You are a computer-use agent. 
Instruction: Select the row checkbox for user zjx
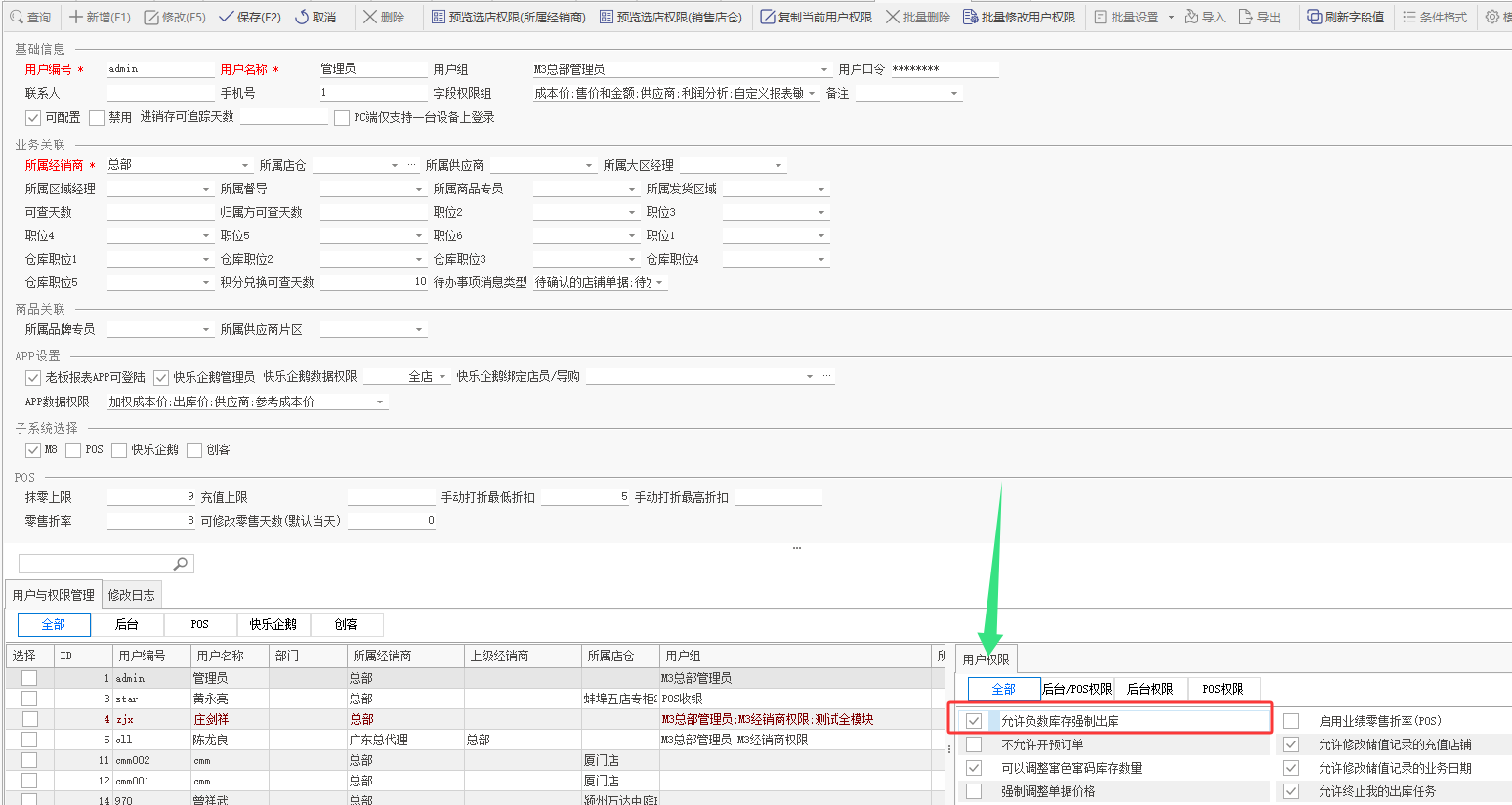[29, 719]
